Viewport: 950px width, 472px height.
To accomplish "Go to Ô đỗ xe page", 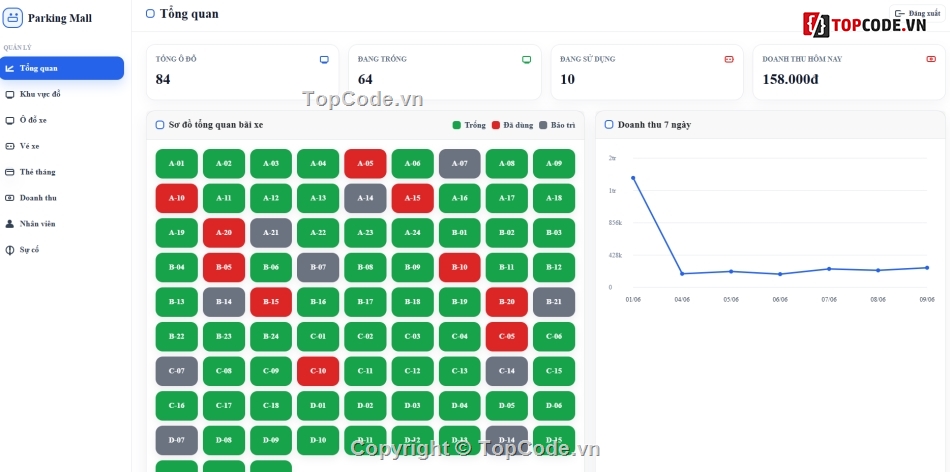I will pos(62,121).
